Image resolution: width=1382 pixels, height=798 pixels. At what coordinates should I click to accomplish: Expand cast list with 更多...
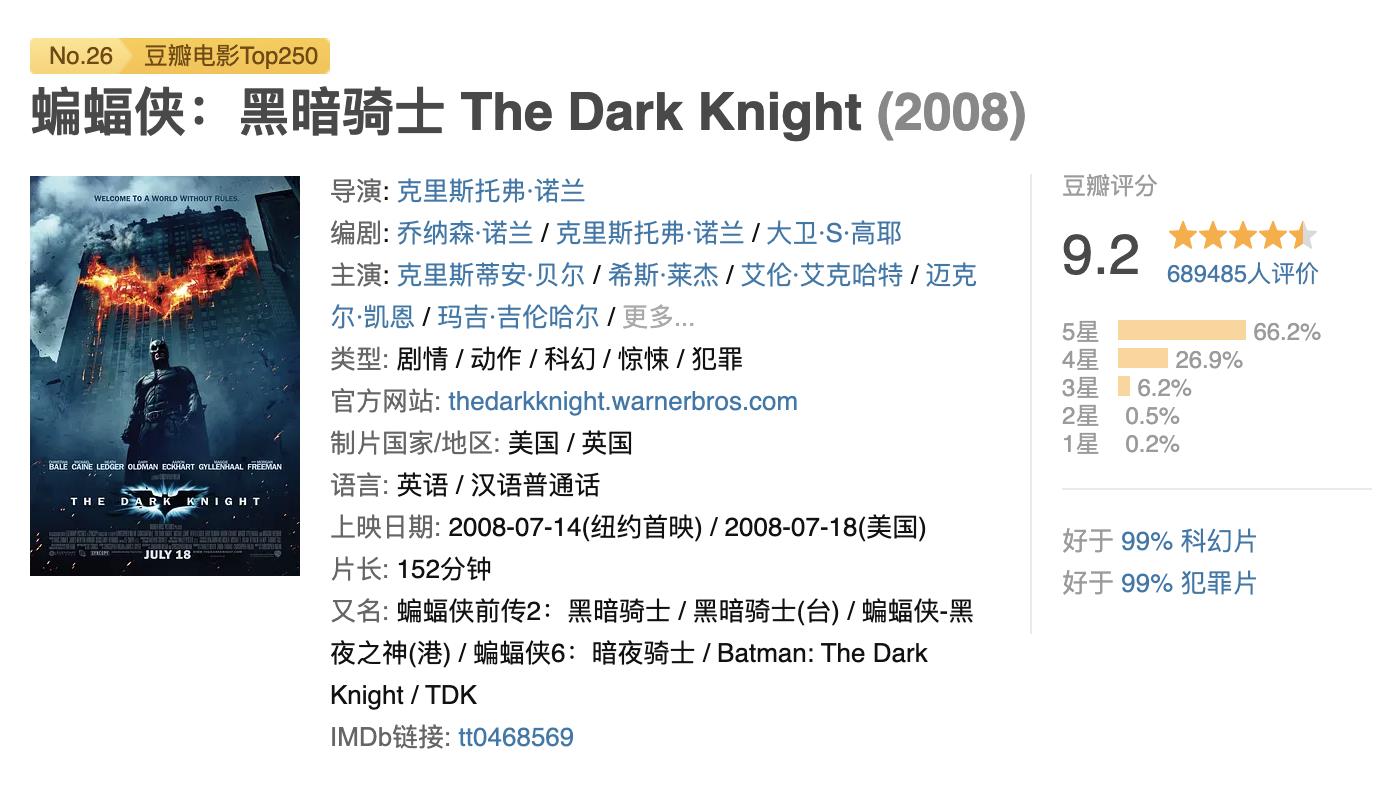pos(657,317)
